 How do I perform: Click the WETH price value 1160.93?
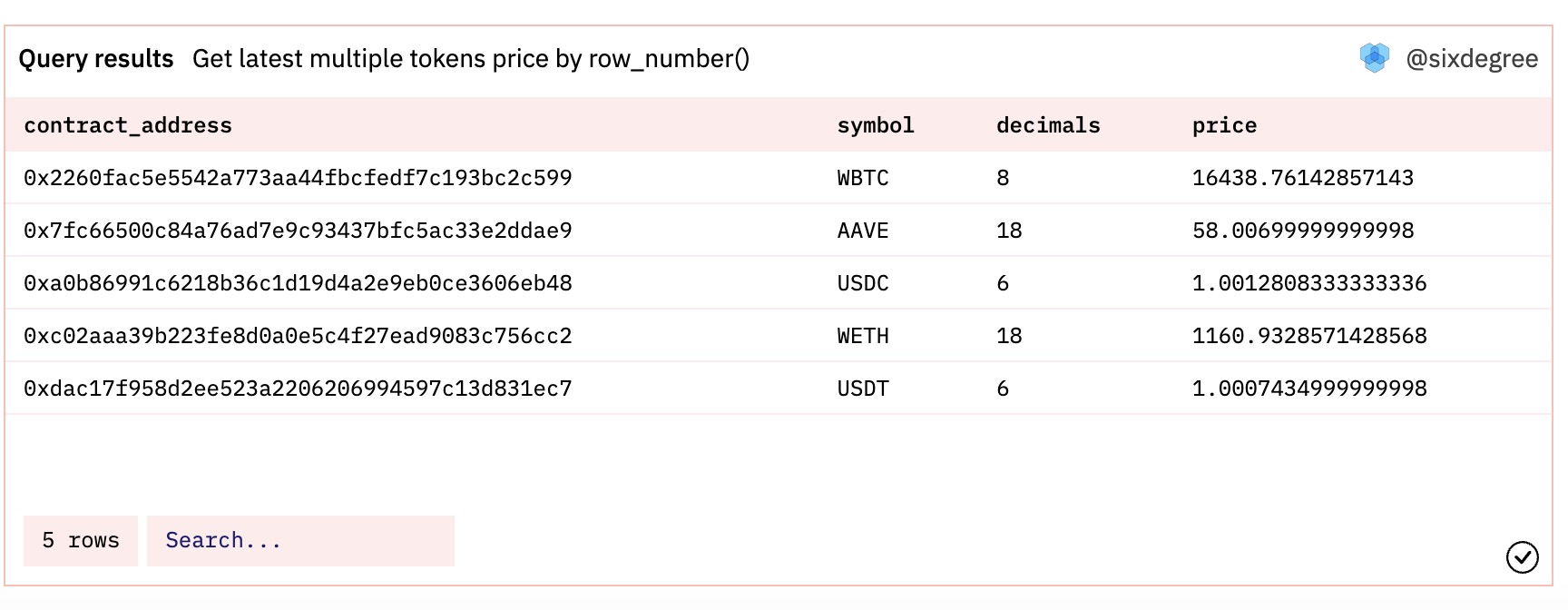pyautogui.click(x=1308, y=336)
